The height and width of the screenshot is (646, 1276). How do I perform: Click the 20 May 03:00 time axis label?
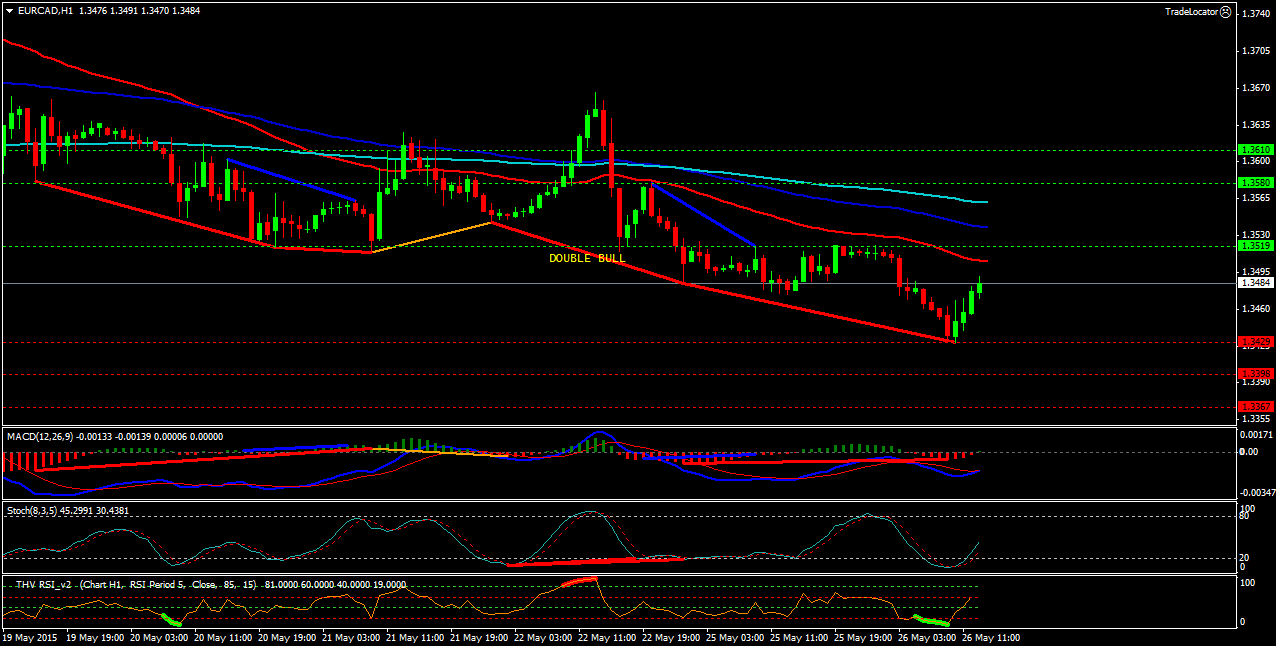160,637
